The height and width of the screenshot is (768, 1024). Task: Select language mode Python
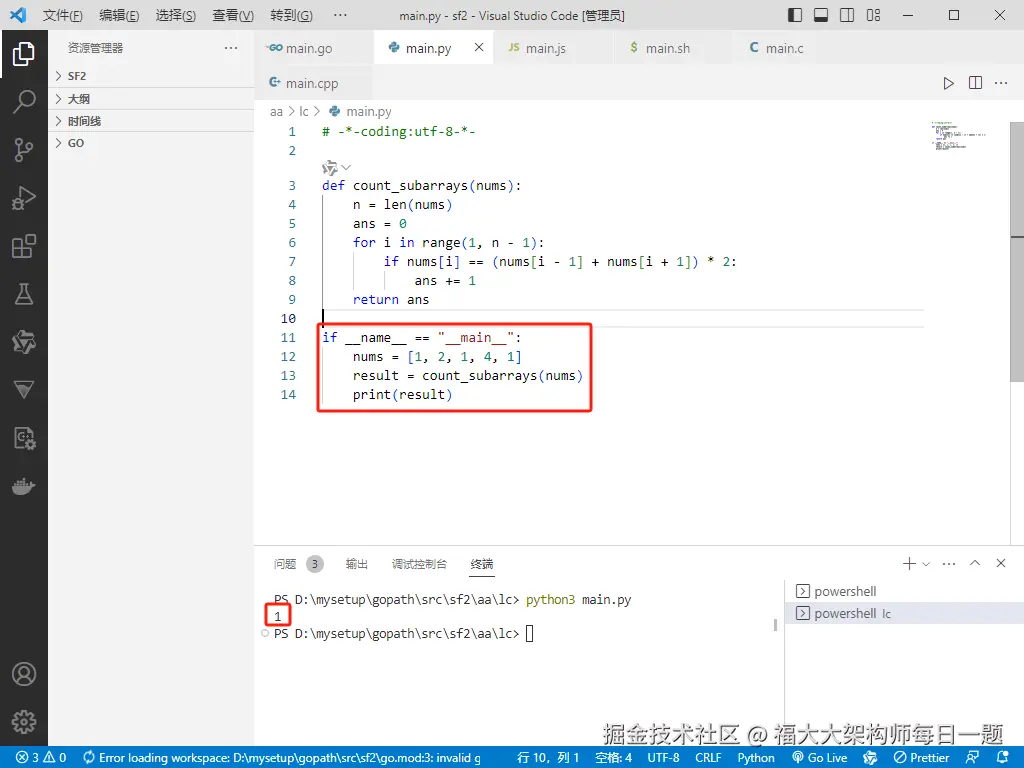(756, 758)
